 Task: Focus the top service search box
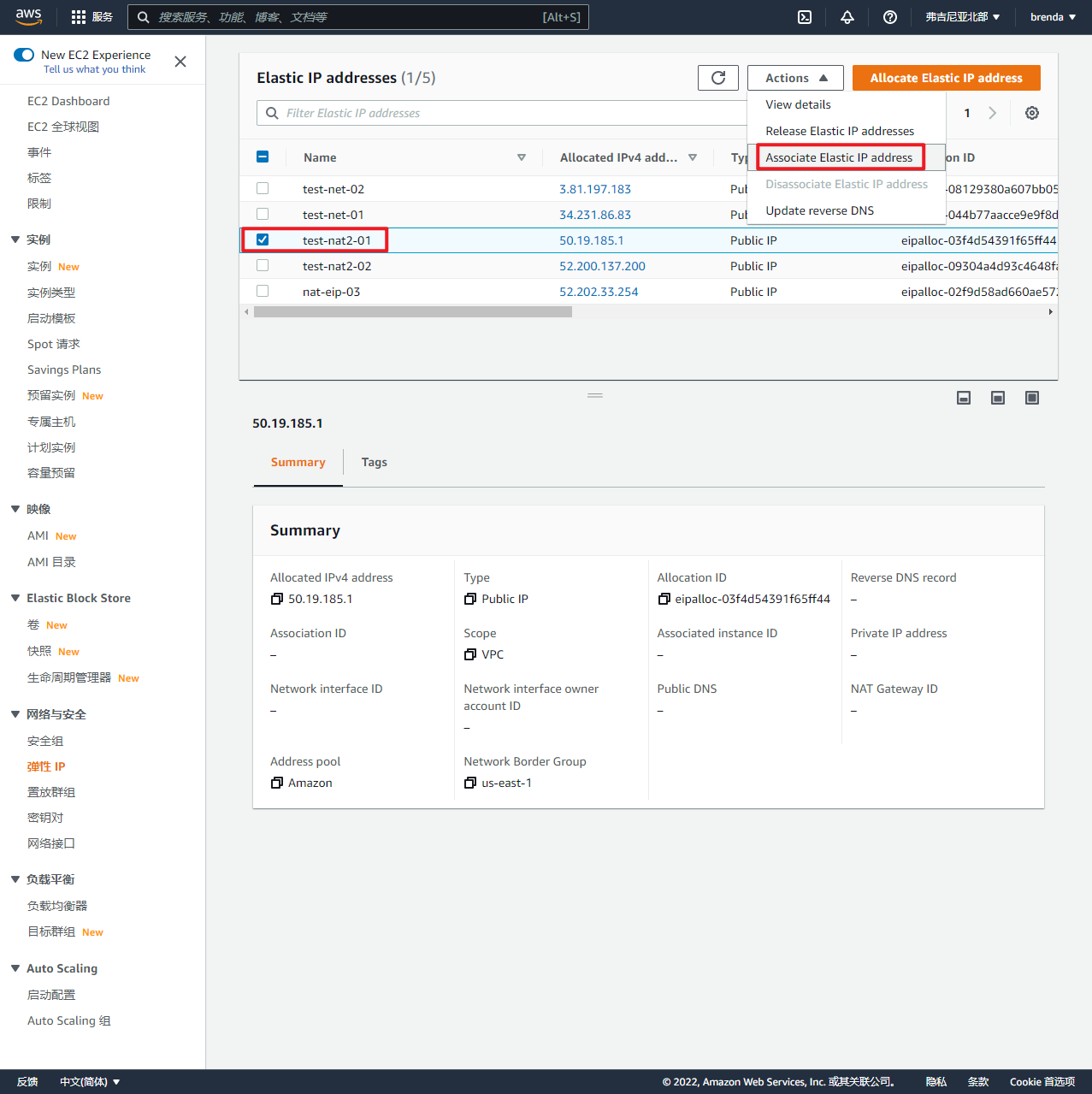[358, 17]
